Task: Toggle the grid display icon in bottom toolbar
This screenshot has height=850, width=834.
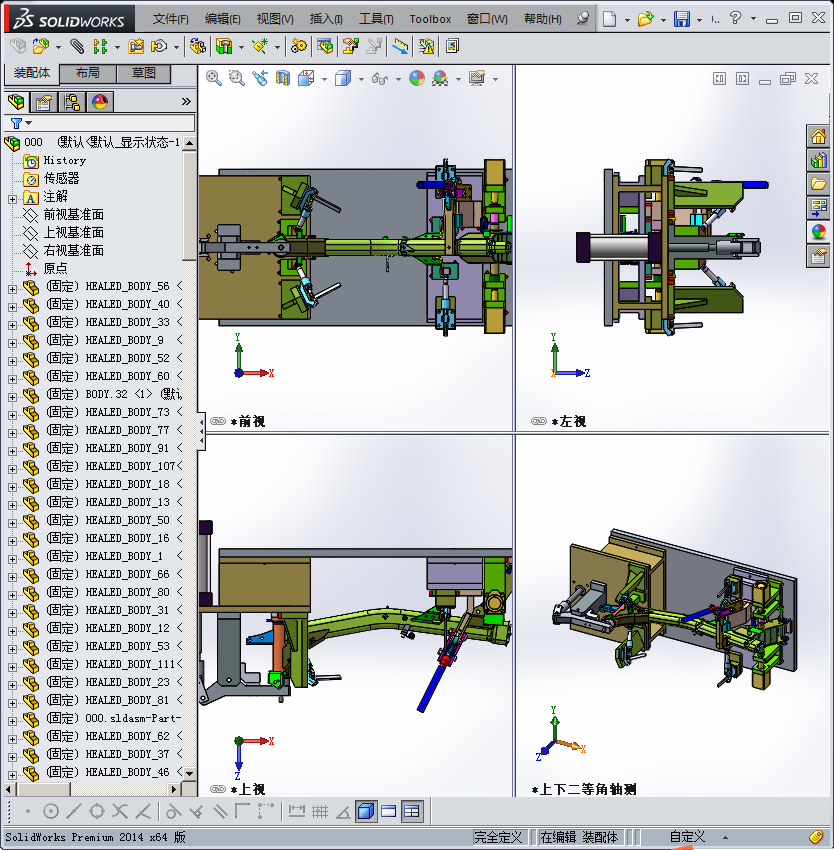Action: point(320,812)
